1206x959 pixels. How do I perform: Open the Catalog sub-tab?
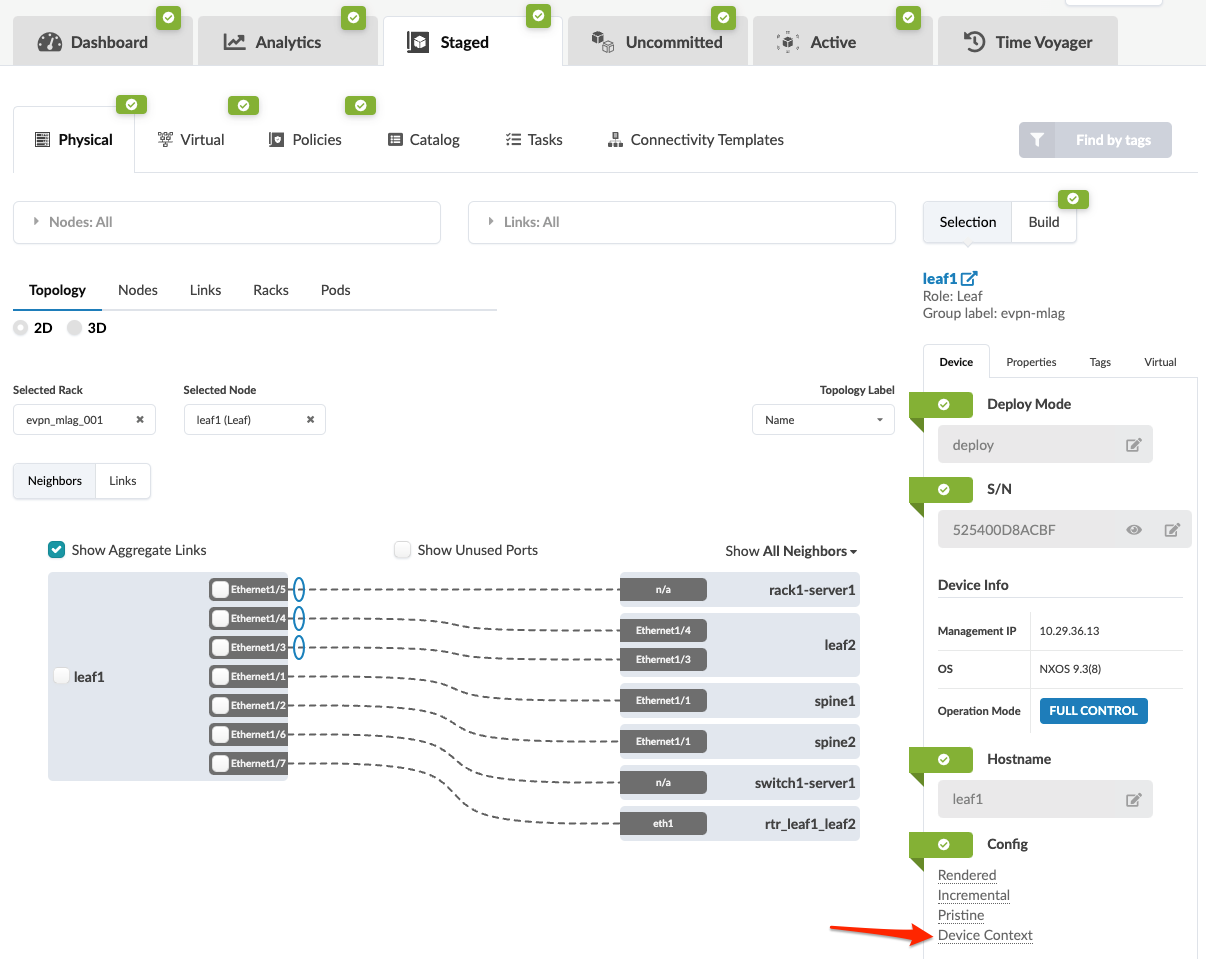[x=424, y=140]
